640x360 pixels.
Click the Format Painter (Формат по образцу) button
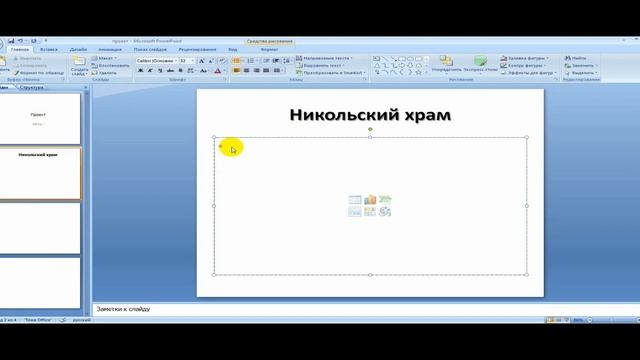pyautogui.click(x=39, y=73)
